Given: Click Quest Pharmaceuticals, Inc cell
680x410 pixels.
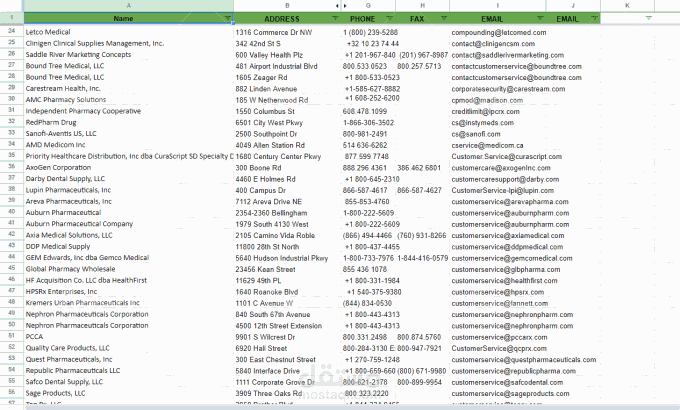Looking at the screenshot, I should pyautogui.click(x=129, y=359).
